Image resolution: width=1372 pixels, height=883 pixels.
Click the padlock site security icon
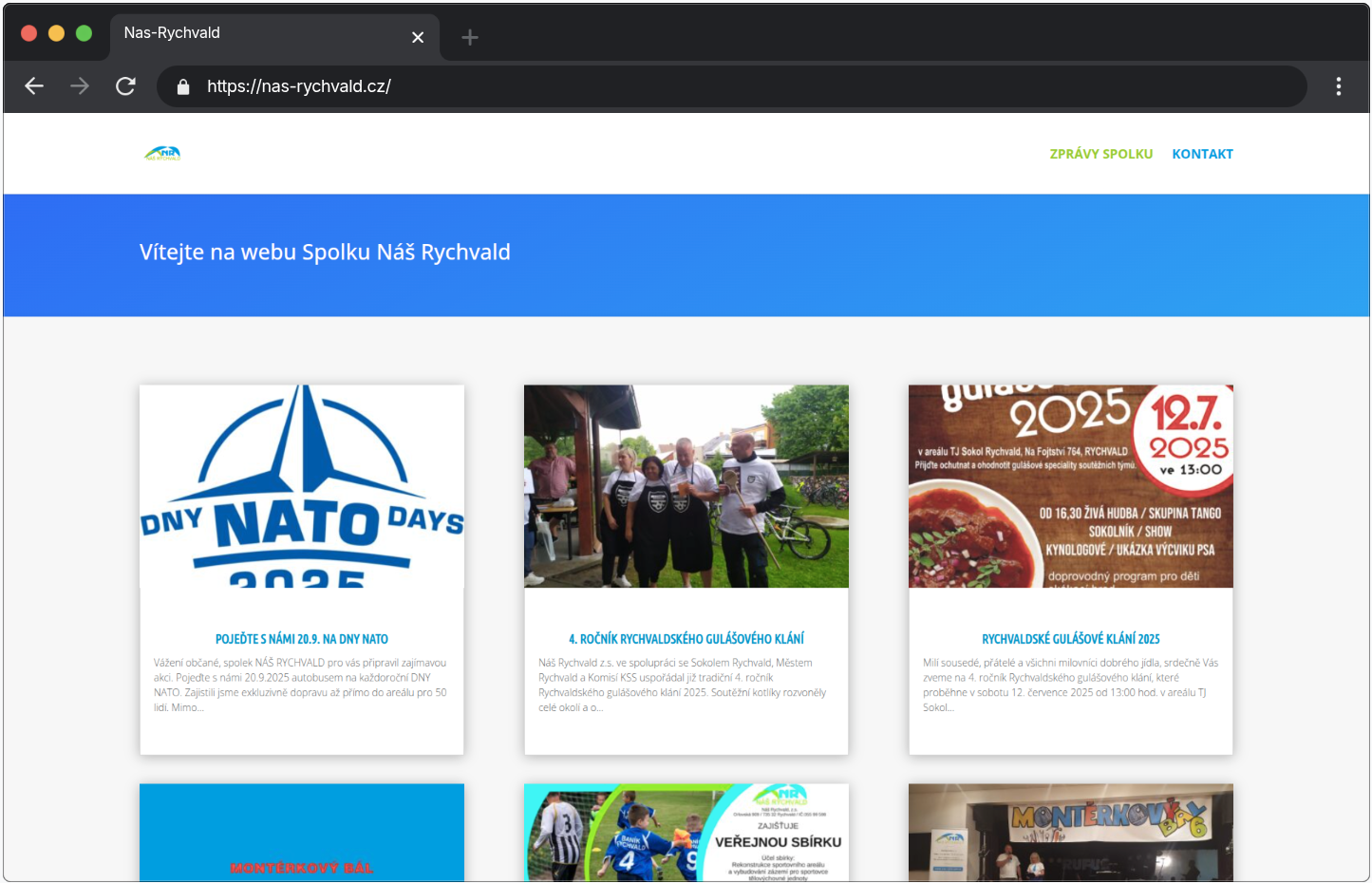[x=183, y=86]
